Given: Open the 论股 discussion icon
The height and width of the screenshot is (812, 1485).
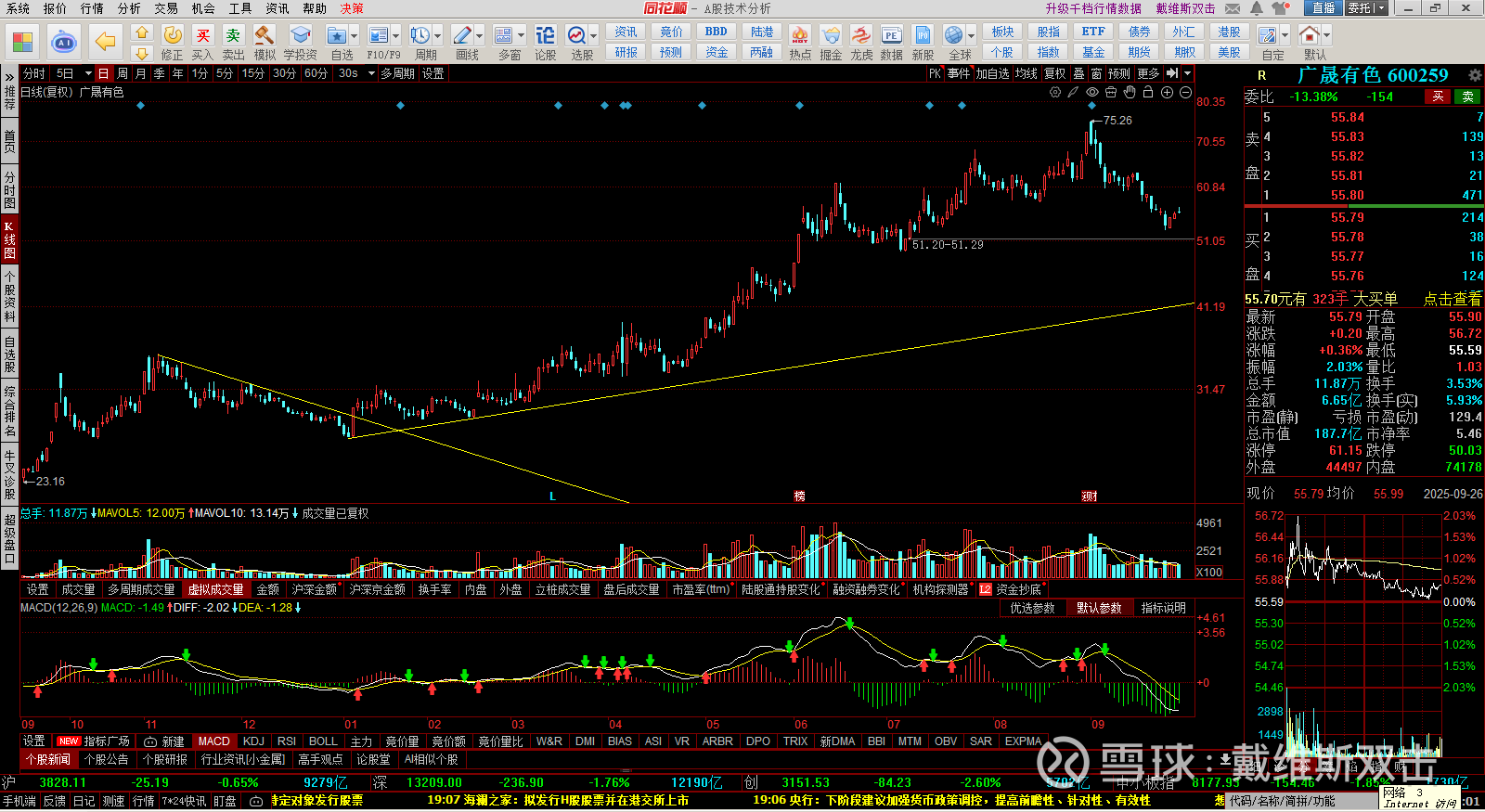Looking at the screenshot, I should point(545,42).
